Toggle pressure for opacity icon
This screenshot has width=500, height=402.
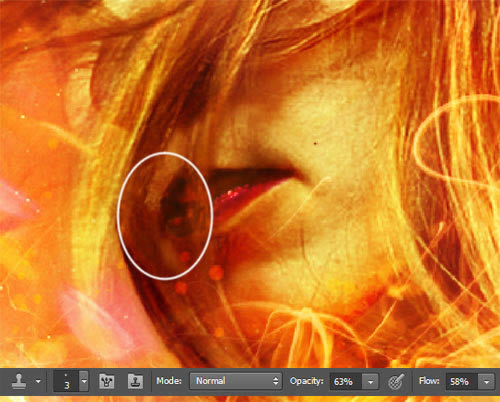397,381
